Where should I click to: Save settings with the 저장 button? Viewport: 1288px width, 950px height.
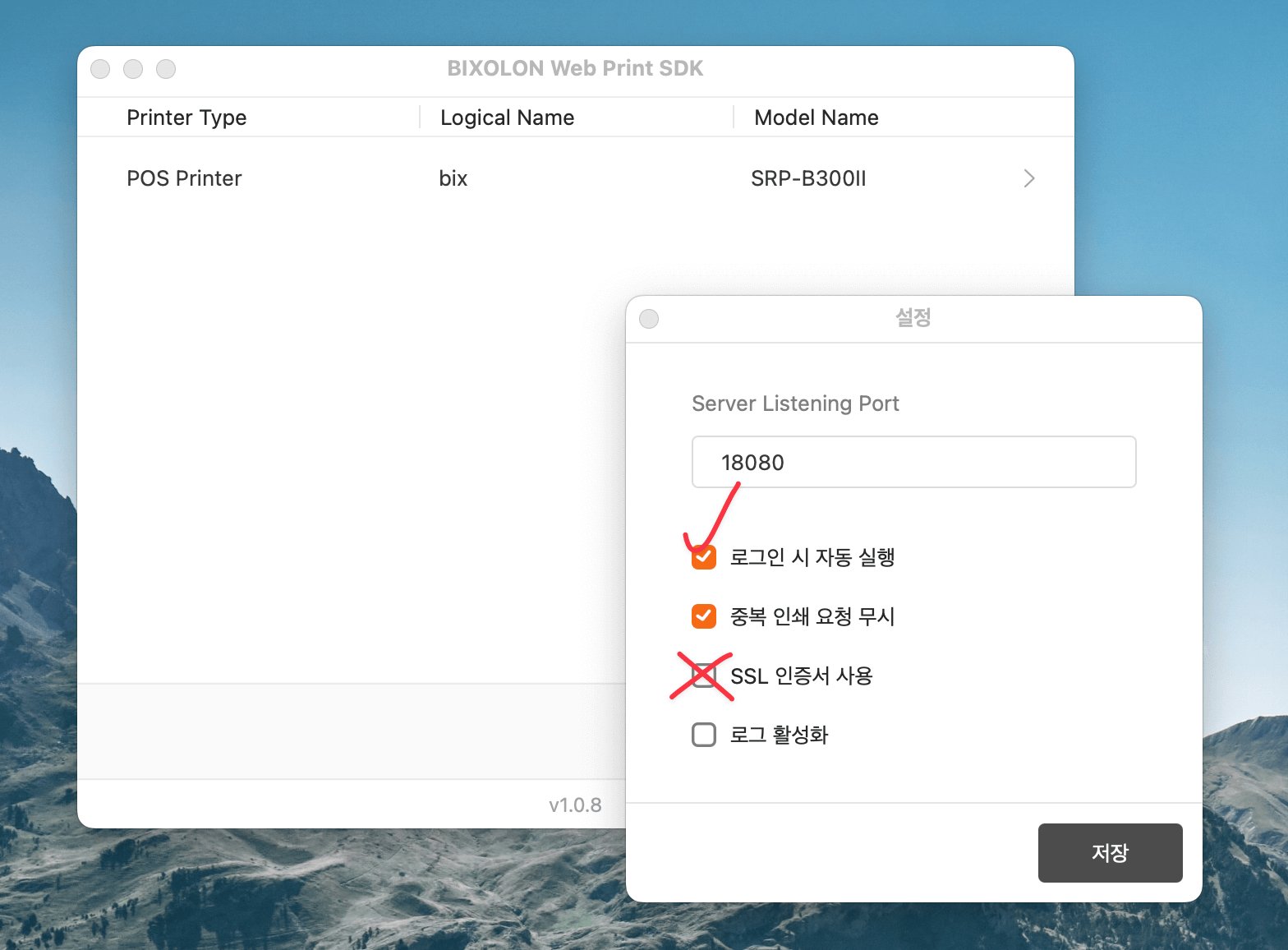[x=1110, y=853]
